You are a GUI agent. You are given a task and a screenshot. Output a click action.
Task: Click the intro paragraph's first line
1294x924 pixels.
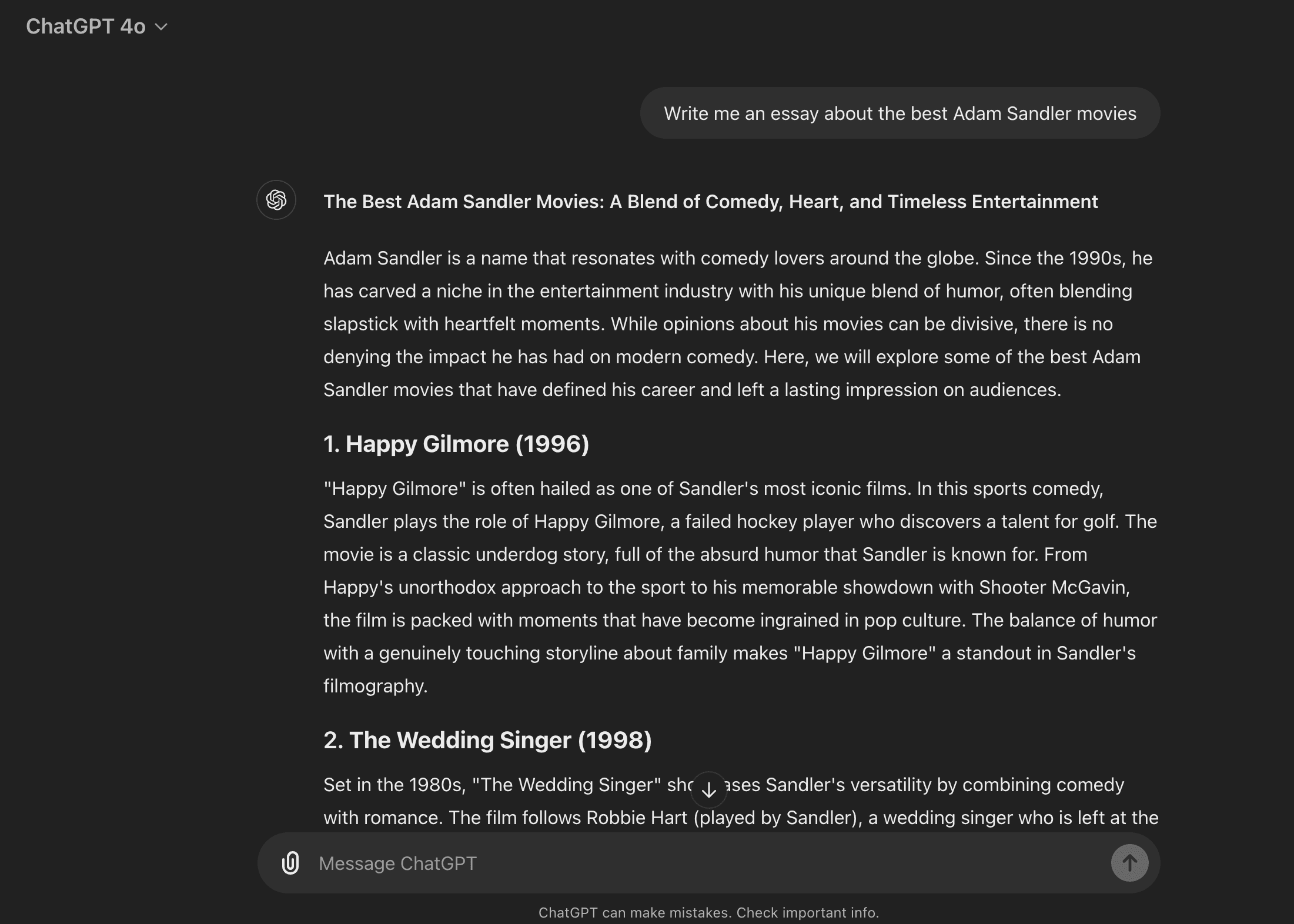point(737,258)
